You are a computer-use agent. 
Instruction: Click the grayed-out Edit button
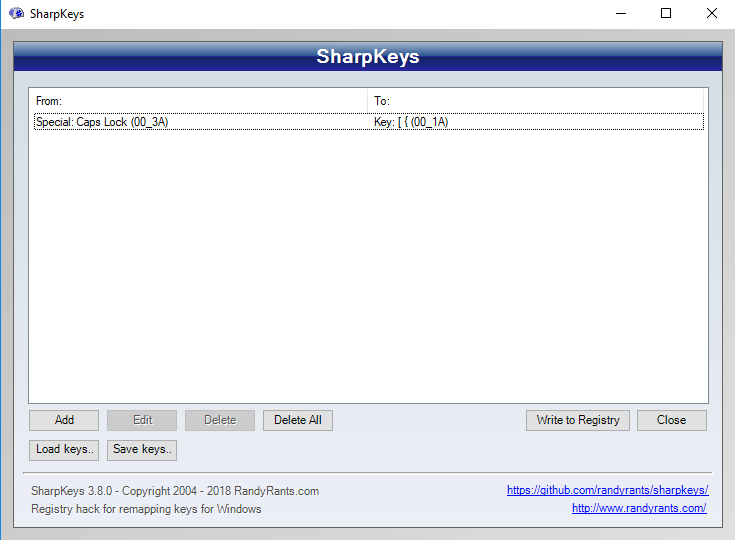pyautogui.click(x=142, y=420)
